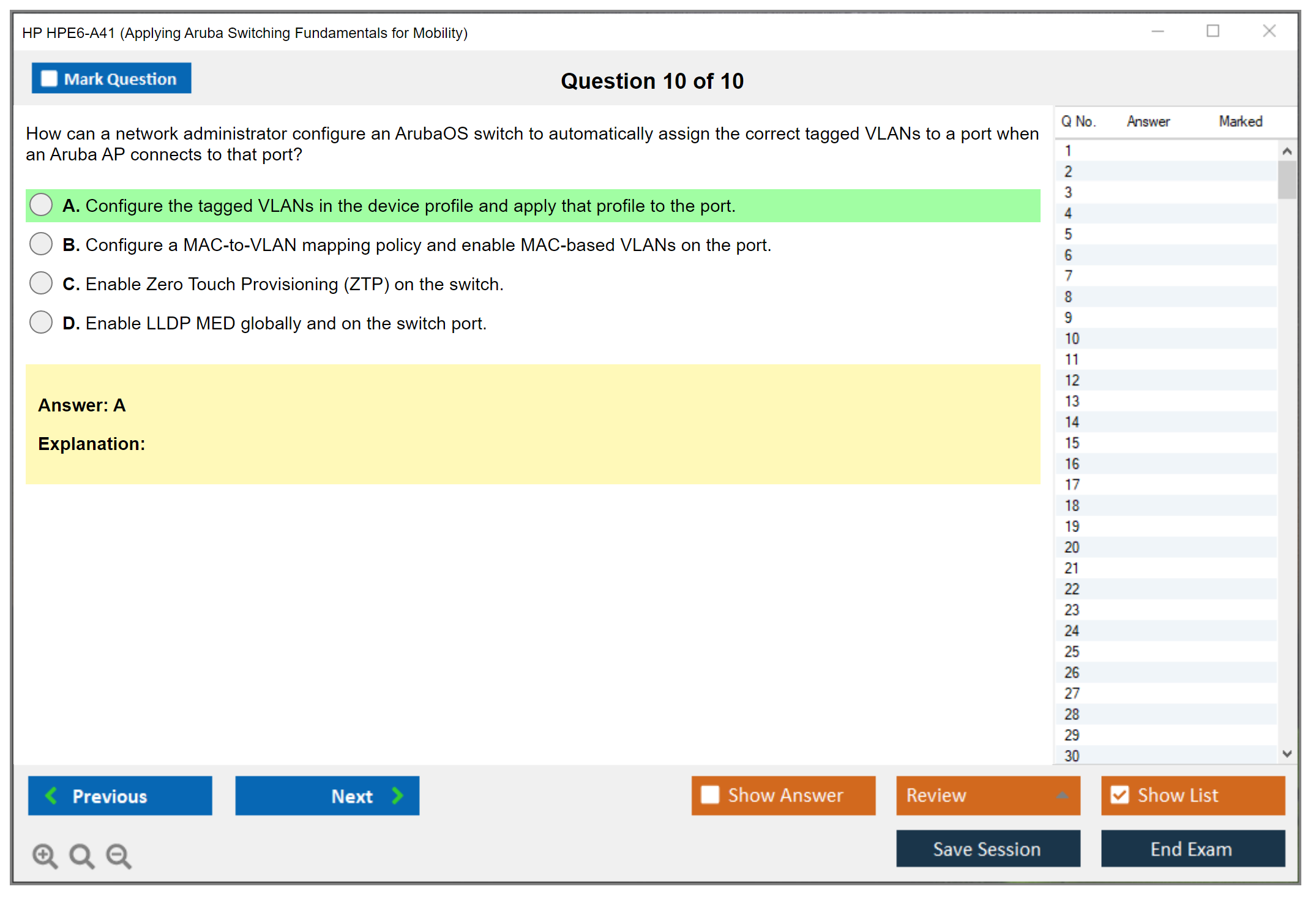Click the End Exam button
The height and width of the screenshot is (900, 1316).
[1192, 849]
